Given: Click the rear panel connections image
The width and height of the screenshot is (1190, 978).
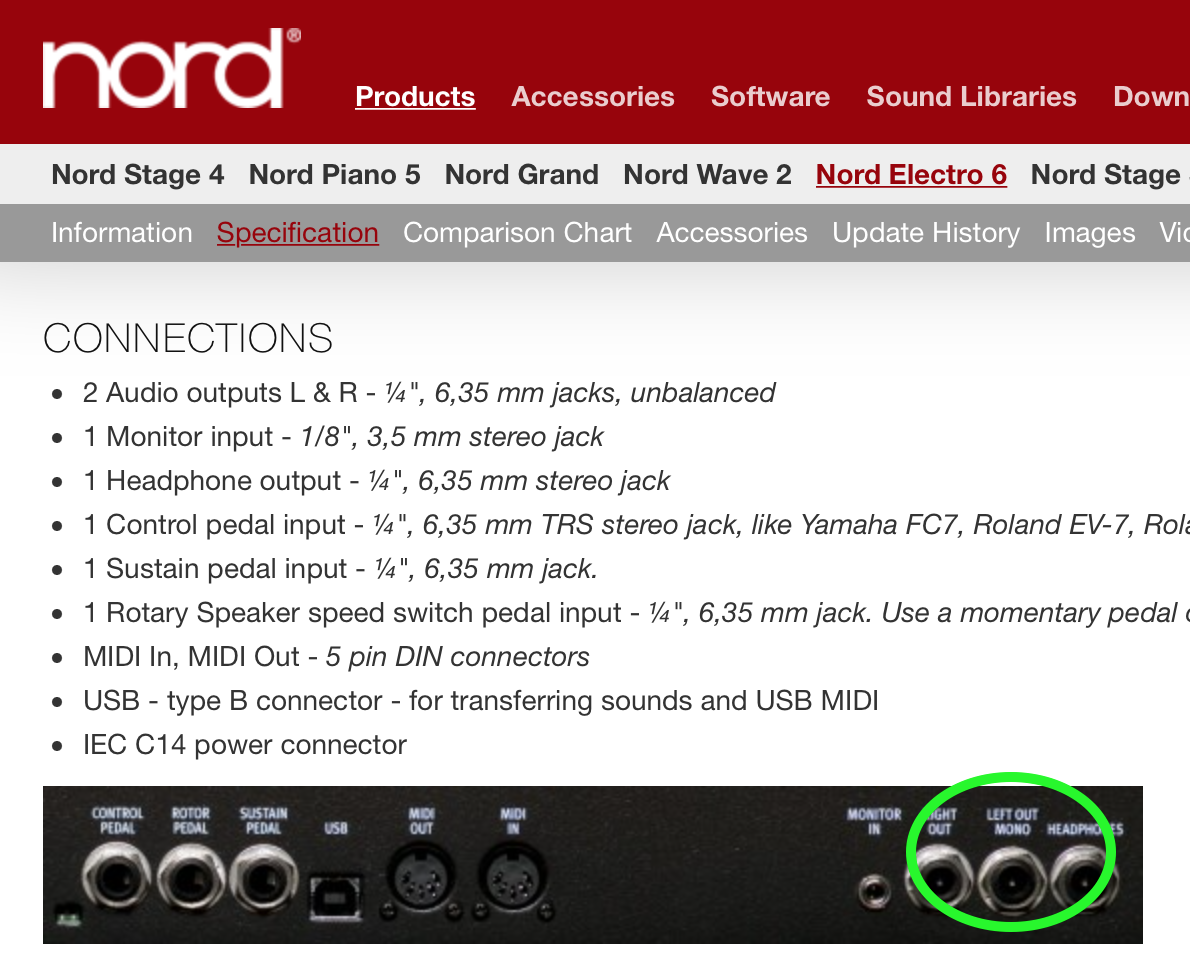Looking at the screenshot, I should pyautogui.click(x=593, y=865).
